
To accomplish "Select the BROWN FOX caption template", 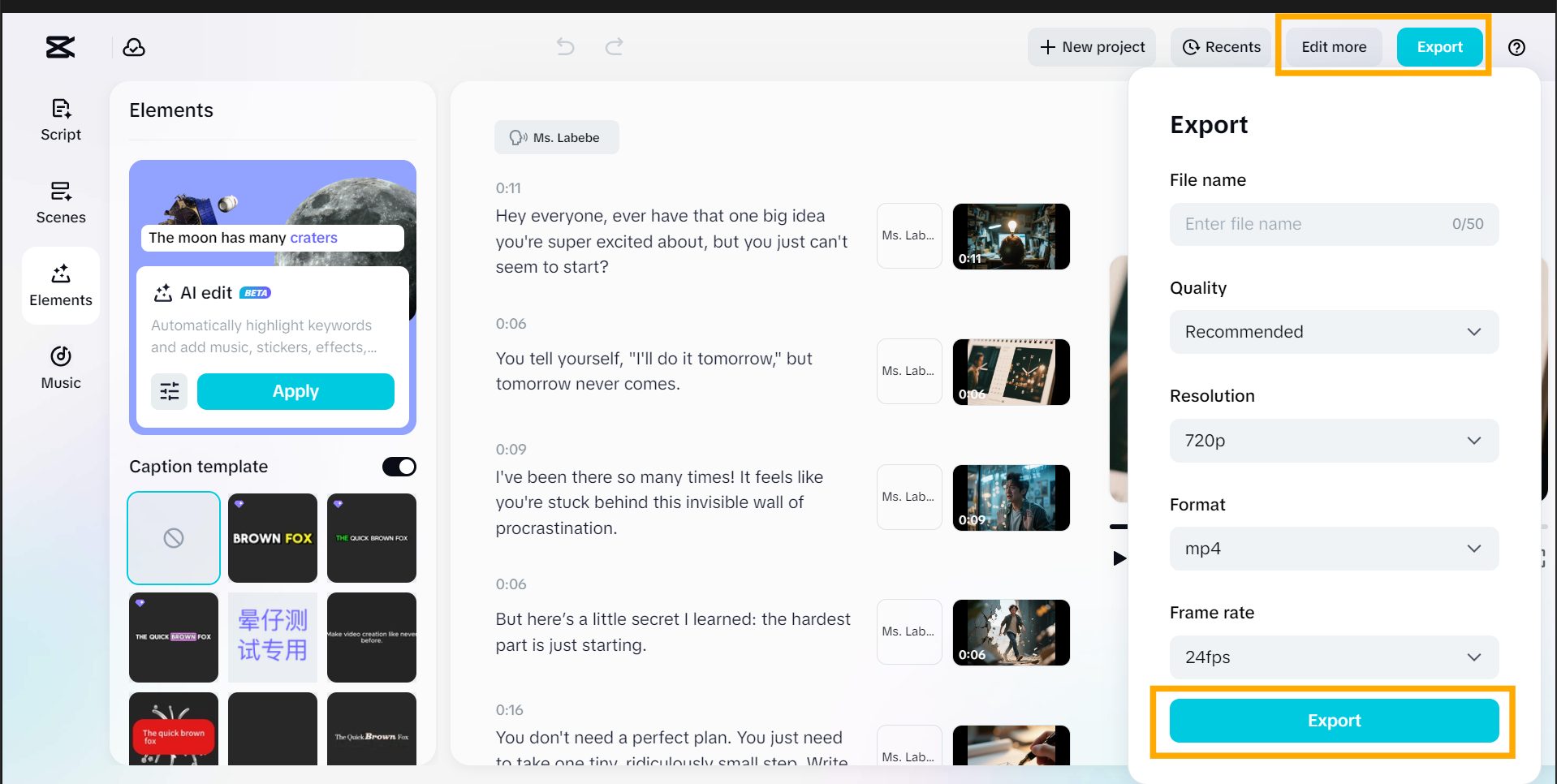I will 273,538.
